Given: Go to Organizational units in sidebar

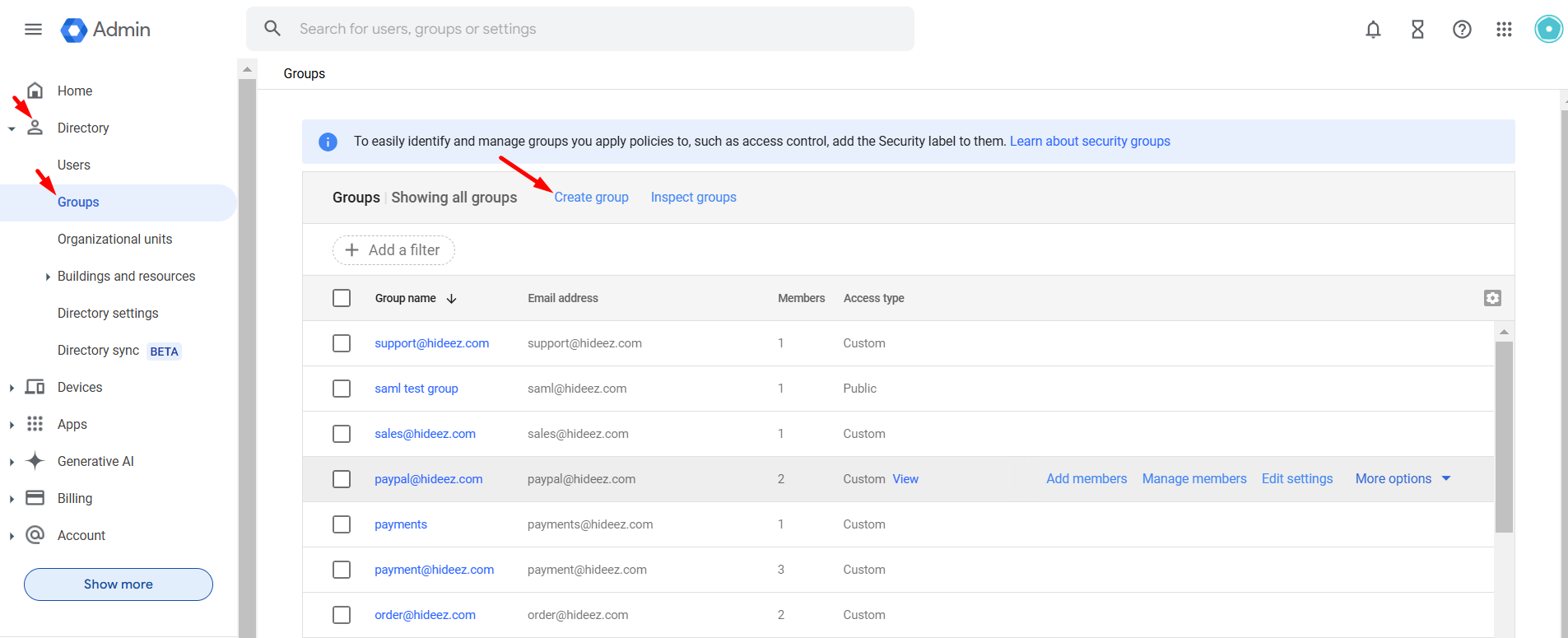Looking at the screenshot, I should click(114, 240).
